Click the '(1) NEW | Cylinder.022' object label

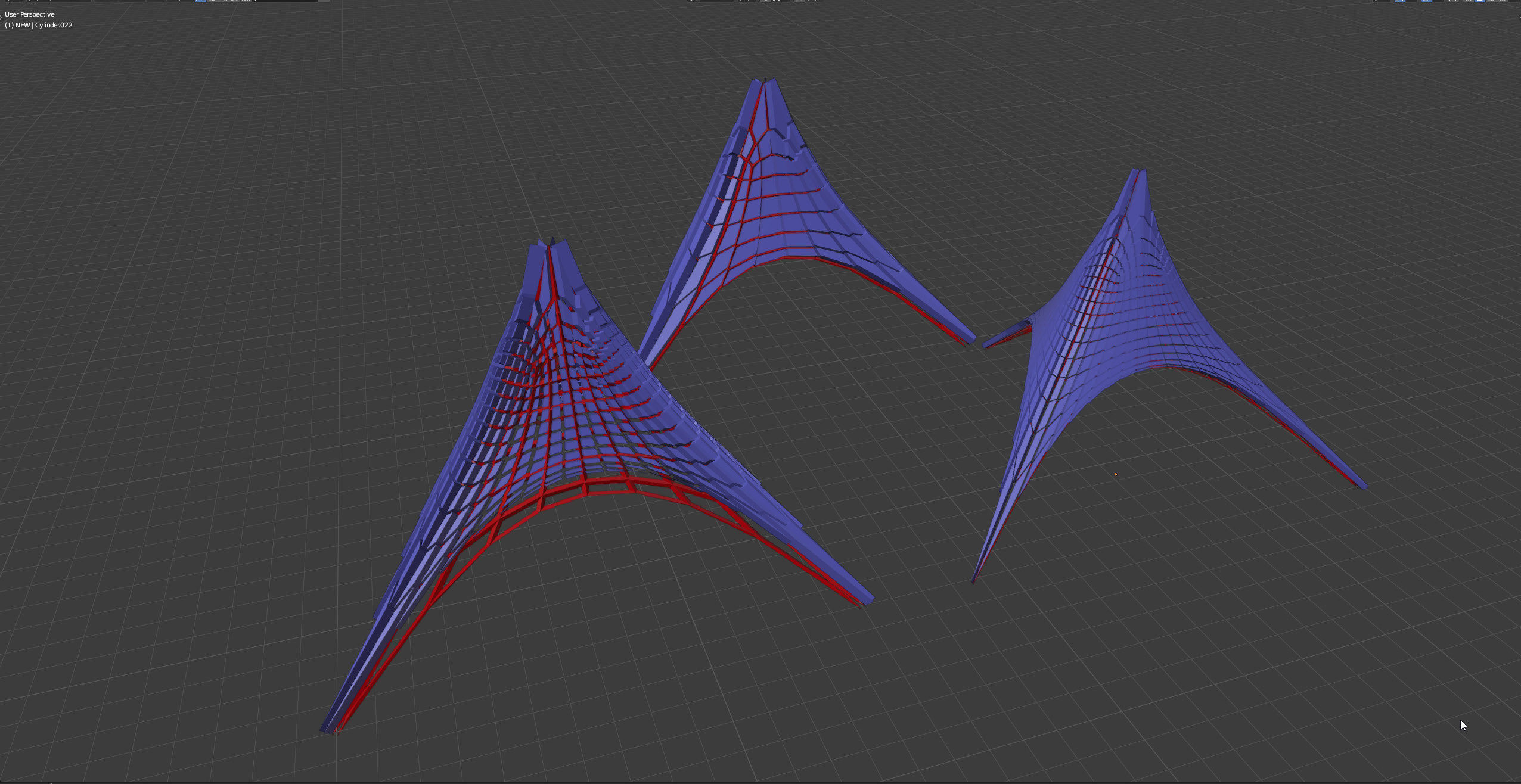tap(39, 25)
